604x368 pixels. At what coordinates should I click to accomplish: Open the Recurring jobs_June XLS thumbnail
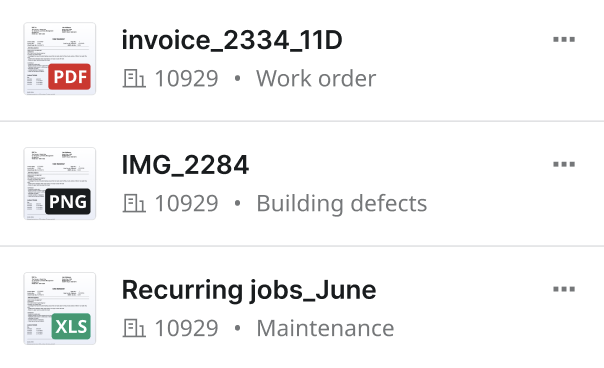click(x=60, y=308)
